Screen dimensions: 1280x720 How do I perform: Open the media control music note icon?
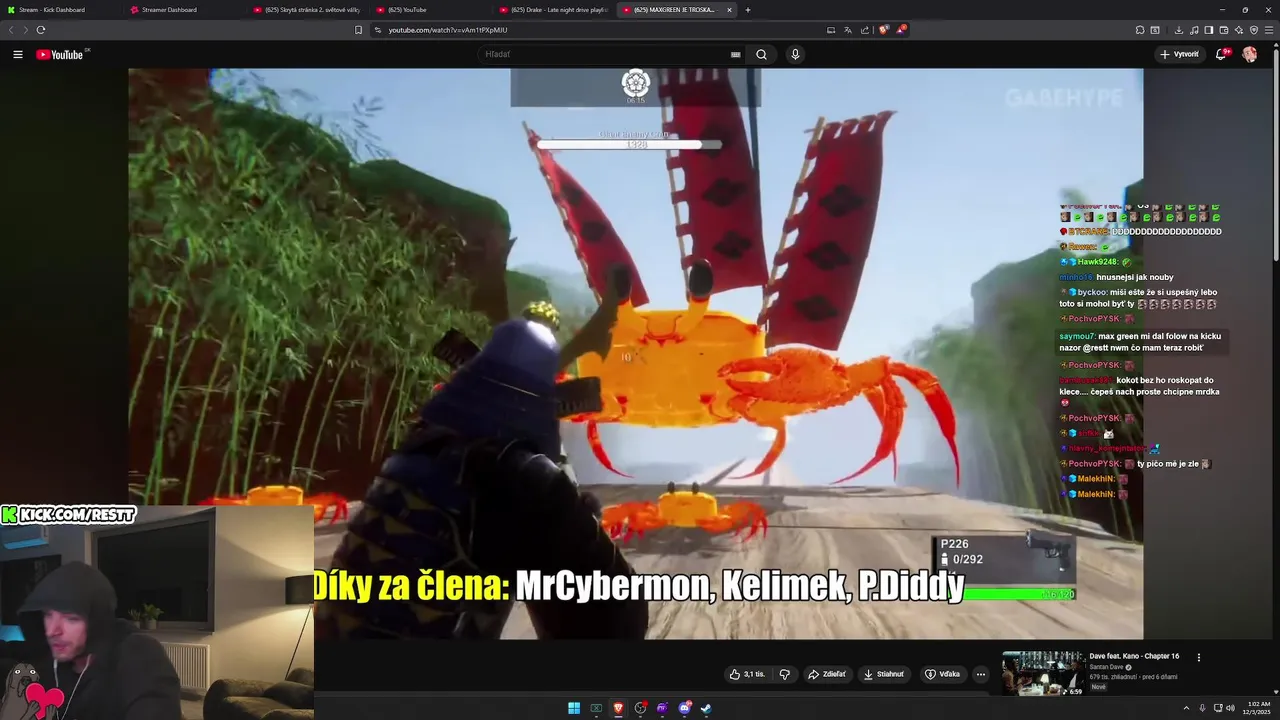(1195, 30)
